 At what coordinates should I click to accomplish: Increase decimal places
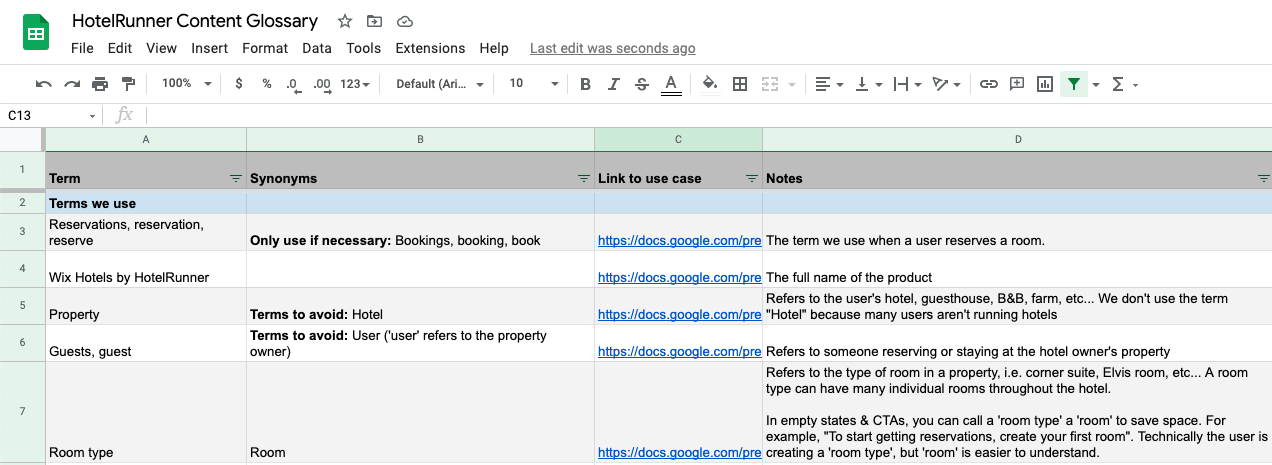pos(322,84)
